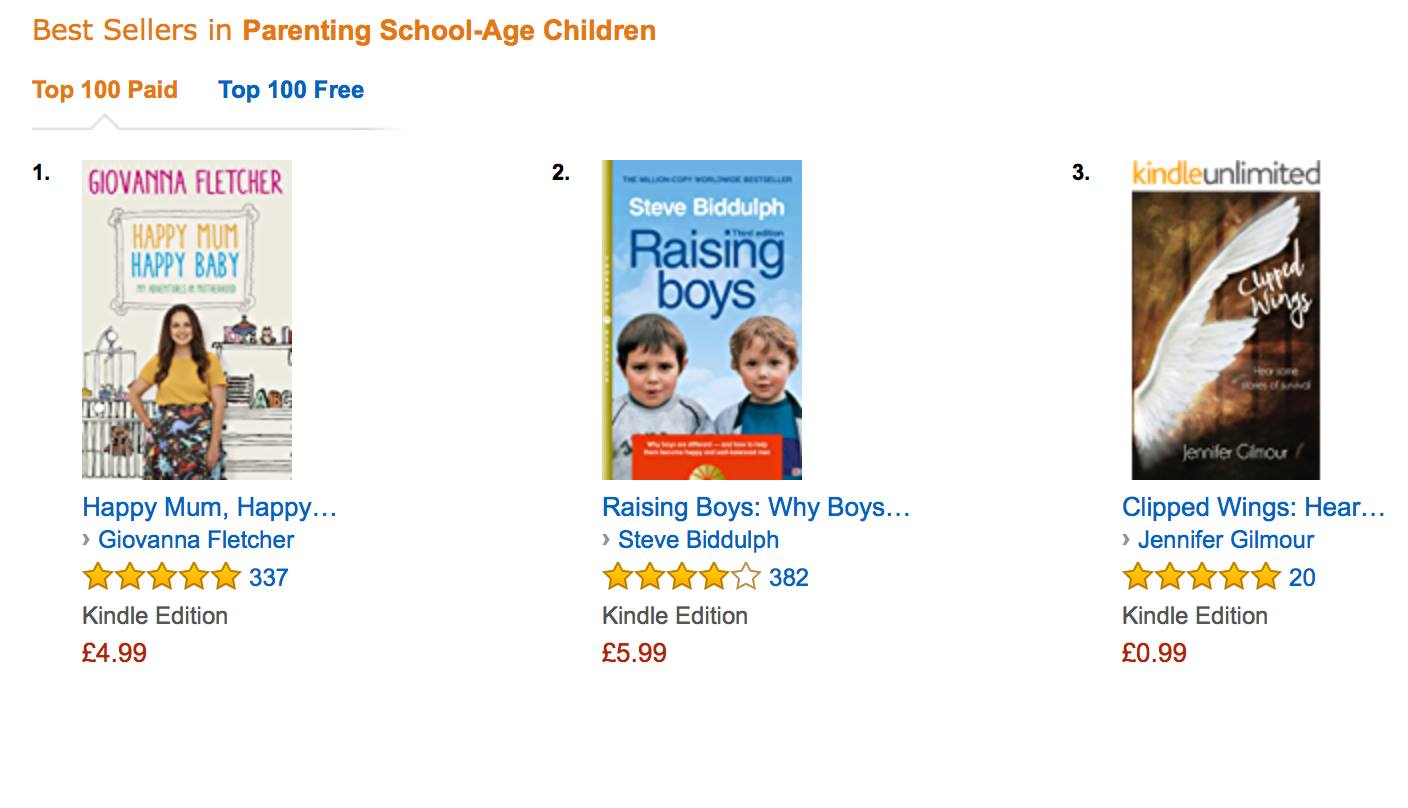Viewport: 1408px width, 808px height.
Task: Open the 20 customer reviews
Action: click(x=1302, y=578)
